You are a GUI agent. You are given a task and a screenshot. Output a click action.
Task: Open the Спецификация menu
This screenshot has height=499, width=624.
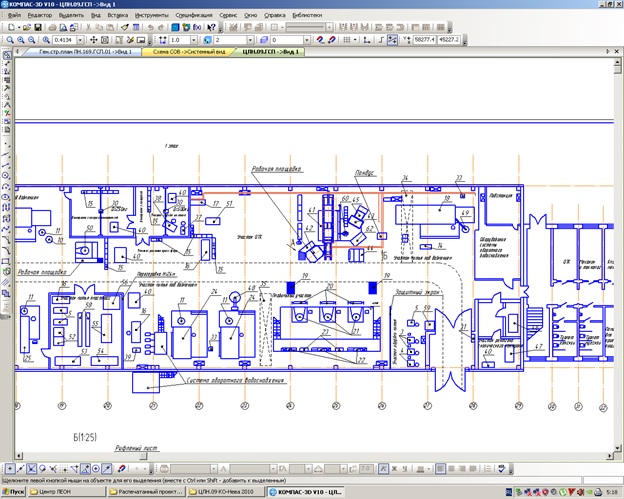tap(194, 15)
